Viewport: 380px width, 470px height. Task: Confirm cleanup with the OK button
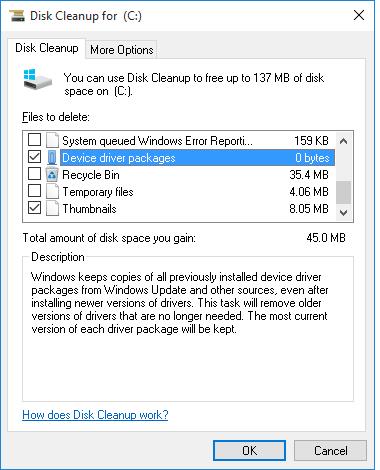point(249,451)
